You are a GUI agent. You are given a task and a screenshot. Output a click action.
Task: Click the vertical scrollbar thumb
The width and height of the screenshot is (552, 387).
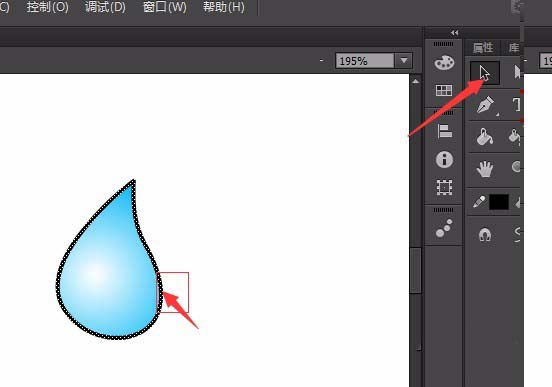click(416, 270)
